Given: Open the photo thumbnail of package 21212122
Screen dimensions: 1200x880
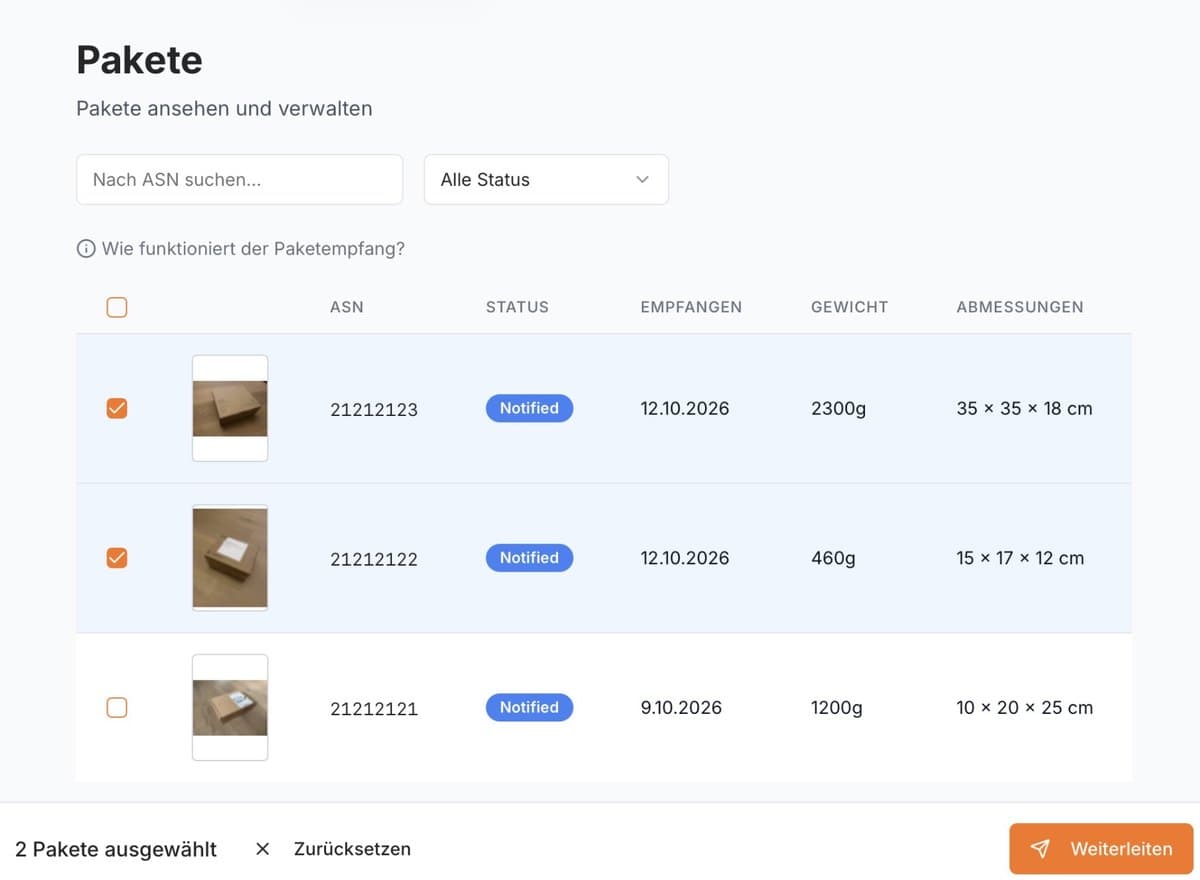Looking at the screenshot, I should click(x=230, y=558).
